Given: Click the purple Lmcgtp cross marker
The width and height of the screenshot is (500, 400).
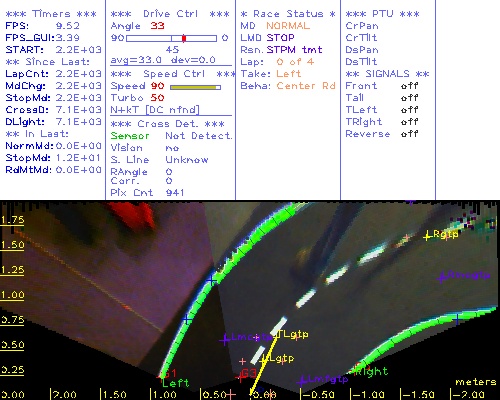Looking at the screenshot, I should click(x=225, y=340).
